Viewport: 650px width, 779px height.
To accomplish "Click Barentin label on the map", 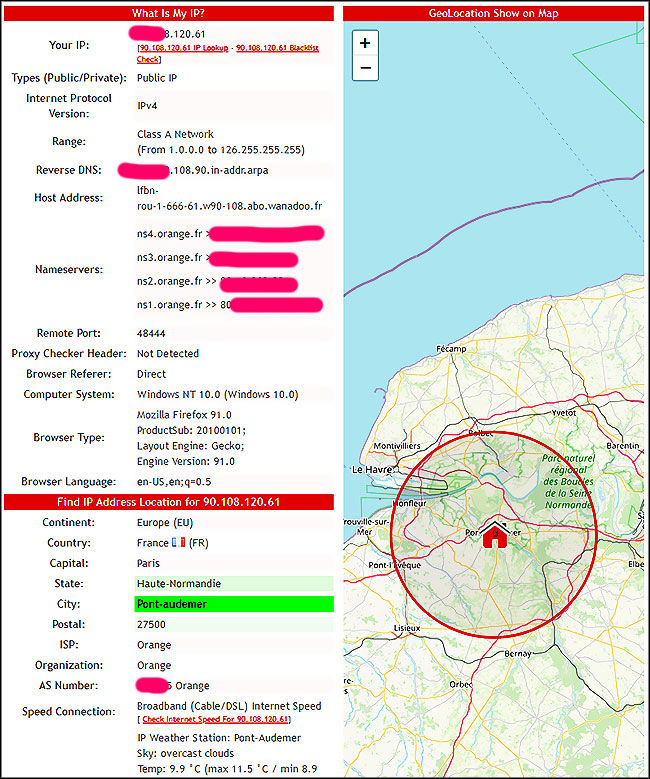I will (623, 446).
